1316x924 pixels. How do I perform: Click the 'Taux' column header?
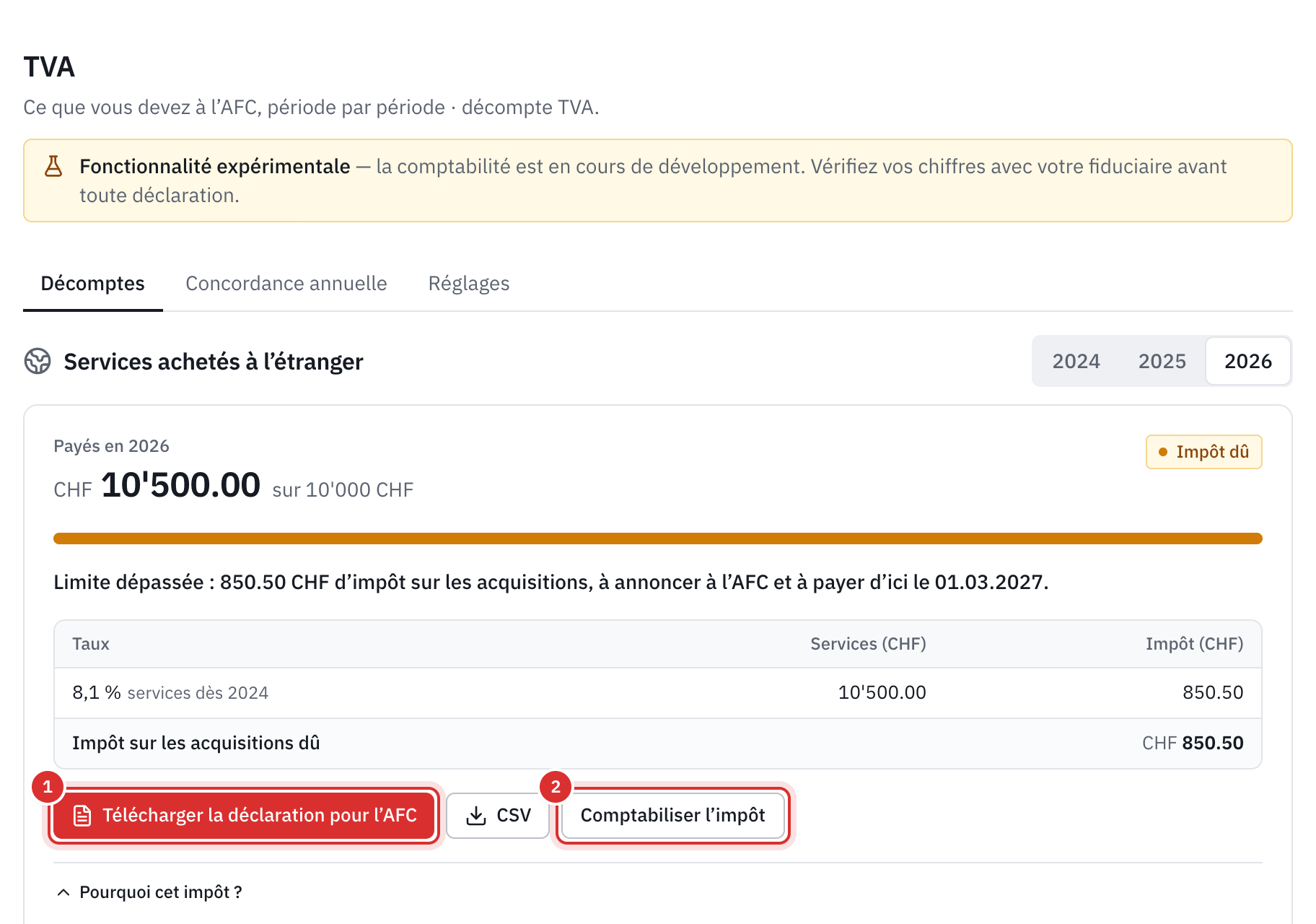coord(91,644)
